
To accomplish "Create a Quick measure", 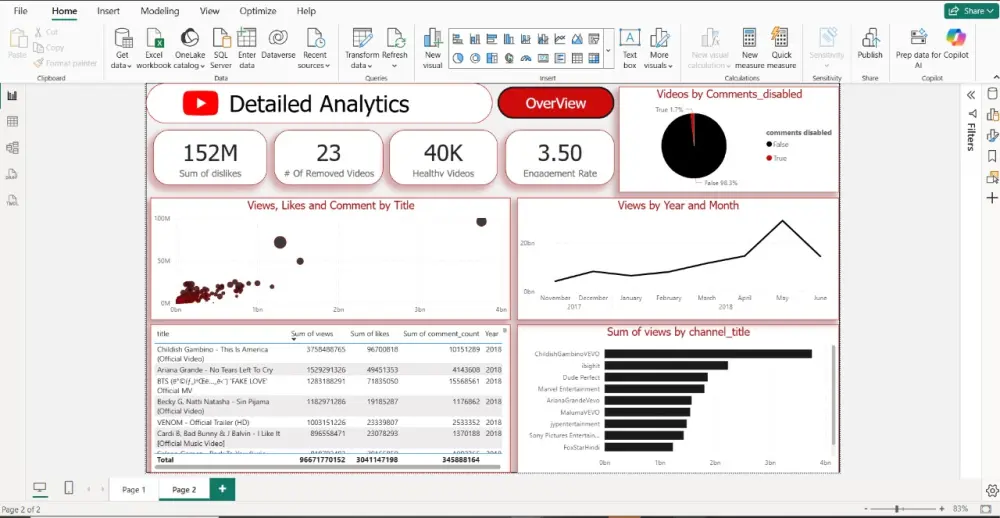I will click(781, 48).
